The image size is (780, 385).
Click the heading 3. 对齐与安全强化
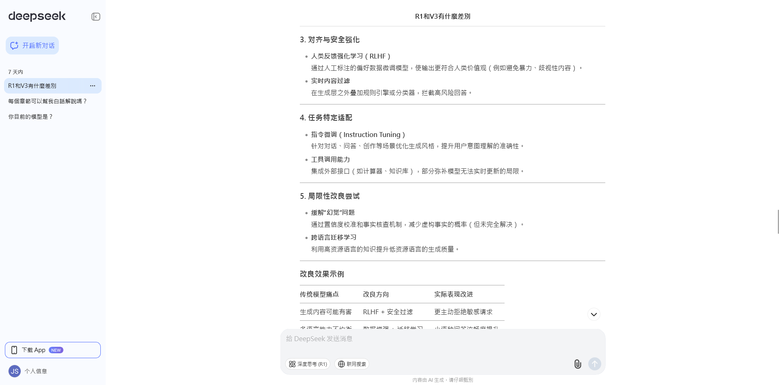point(330,40)
